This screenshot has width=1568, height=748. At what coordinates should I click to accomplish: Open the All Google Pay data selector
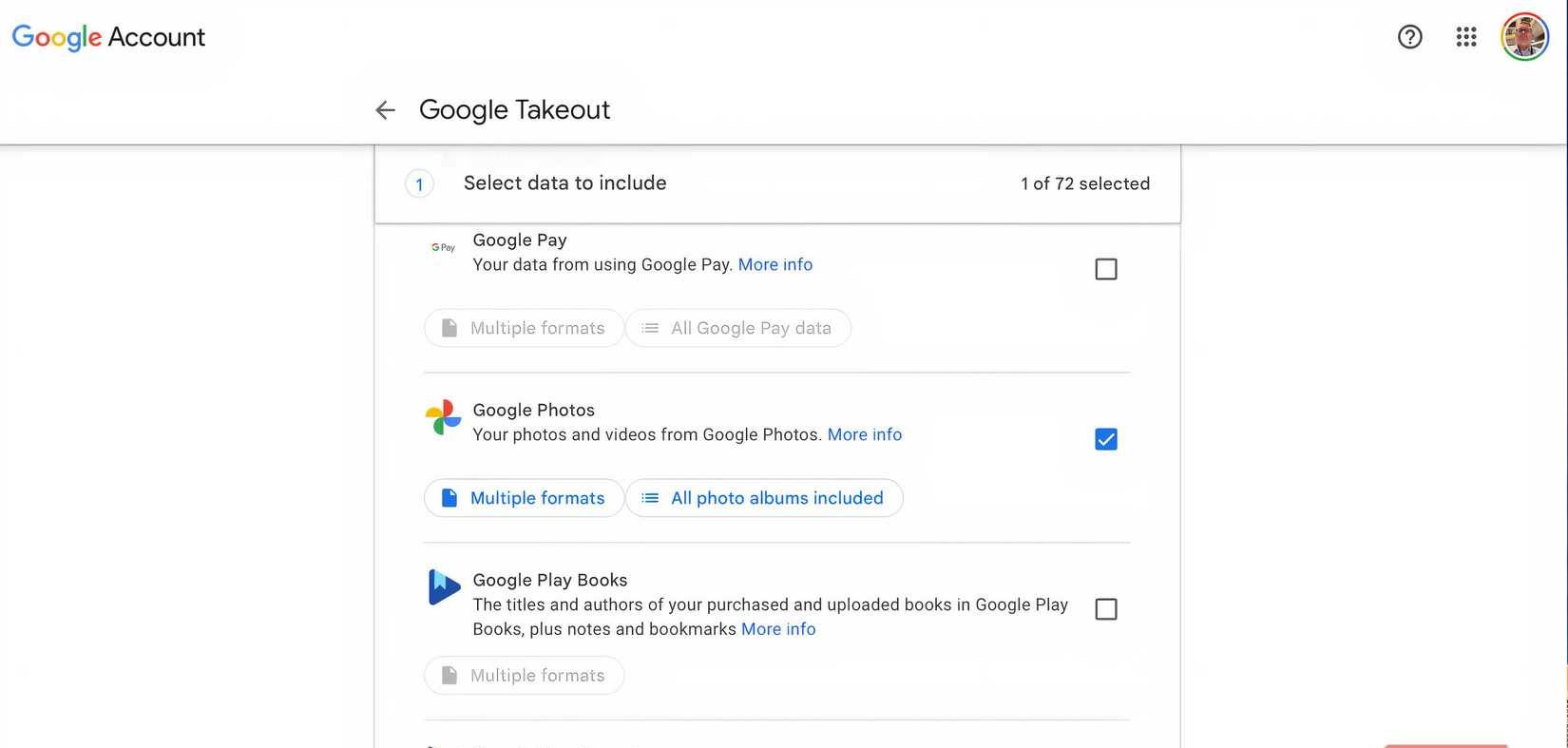(x=737, y=327)
